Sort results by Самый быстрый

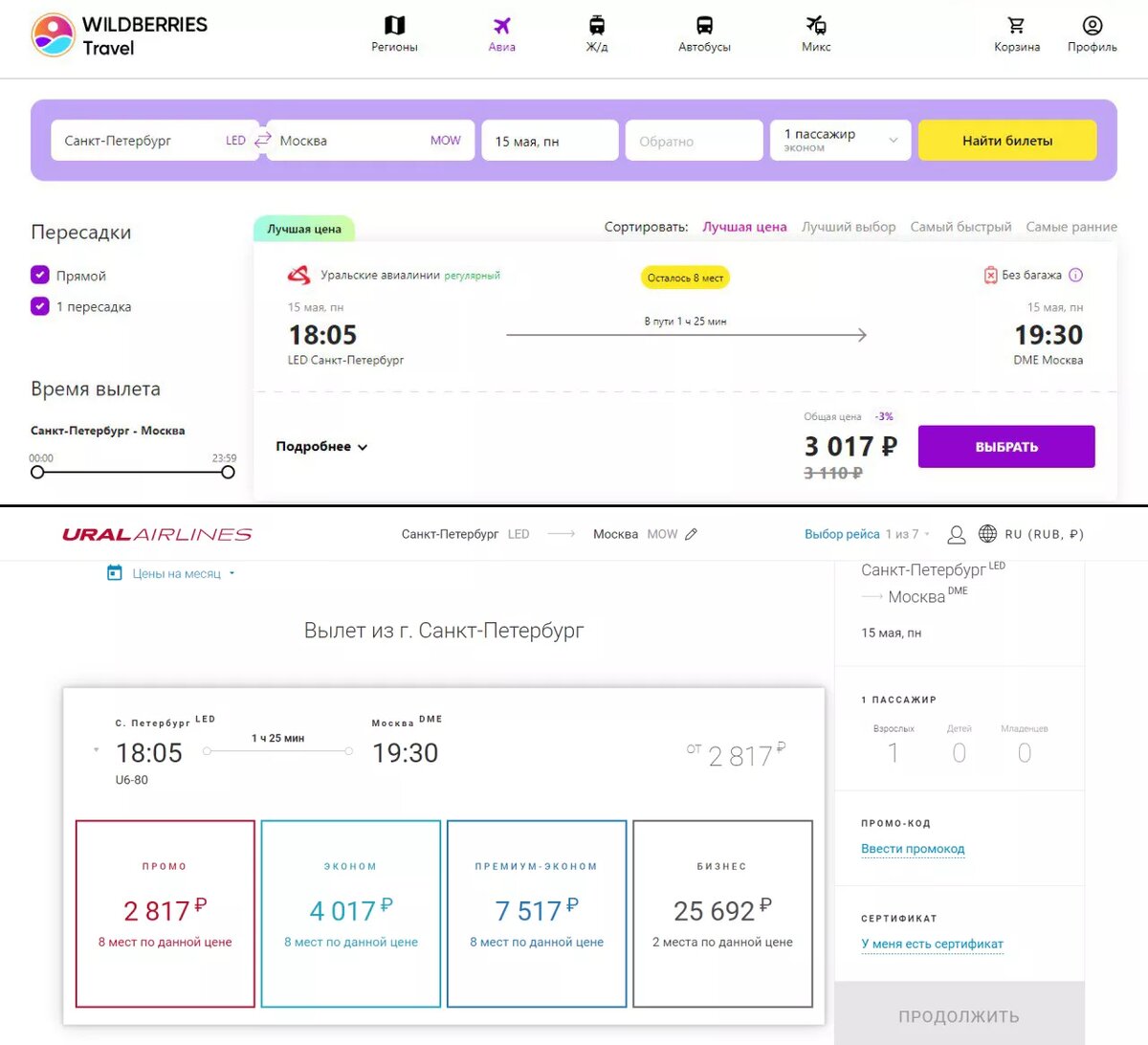click(x=960, y=227)
